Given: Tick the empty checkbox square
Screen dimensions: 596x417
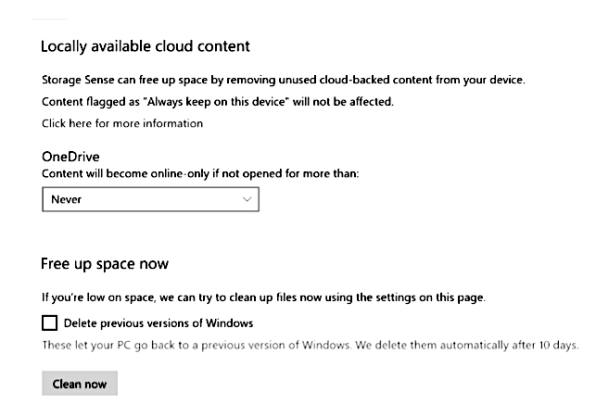Looking at the screenshot, I should (50, 323).
